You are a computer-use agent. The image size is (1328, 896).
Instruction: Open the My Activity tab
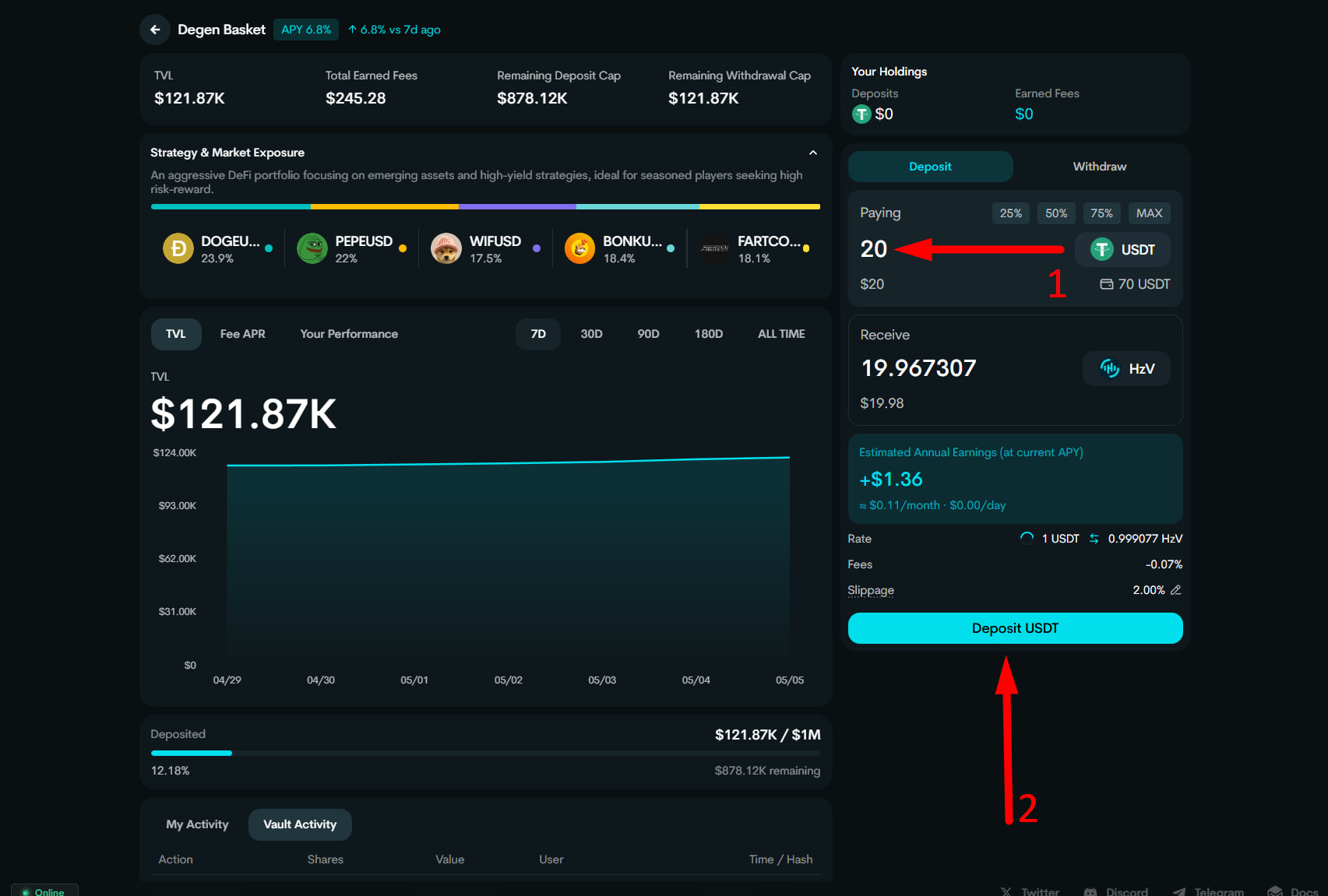197,824
